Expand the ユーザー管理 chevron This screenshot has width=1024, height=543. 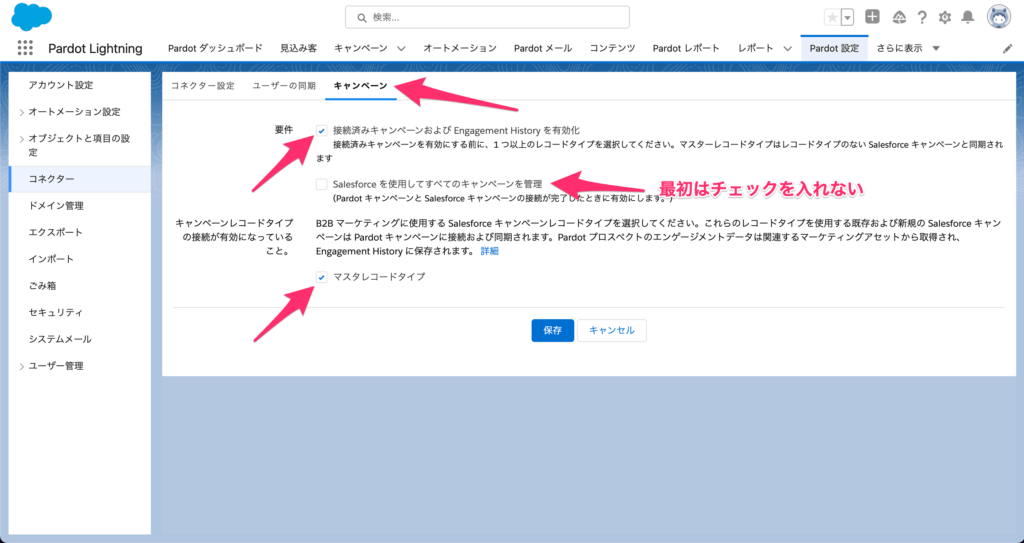pos(22,367)
